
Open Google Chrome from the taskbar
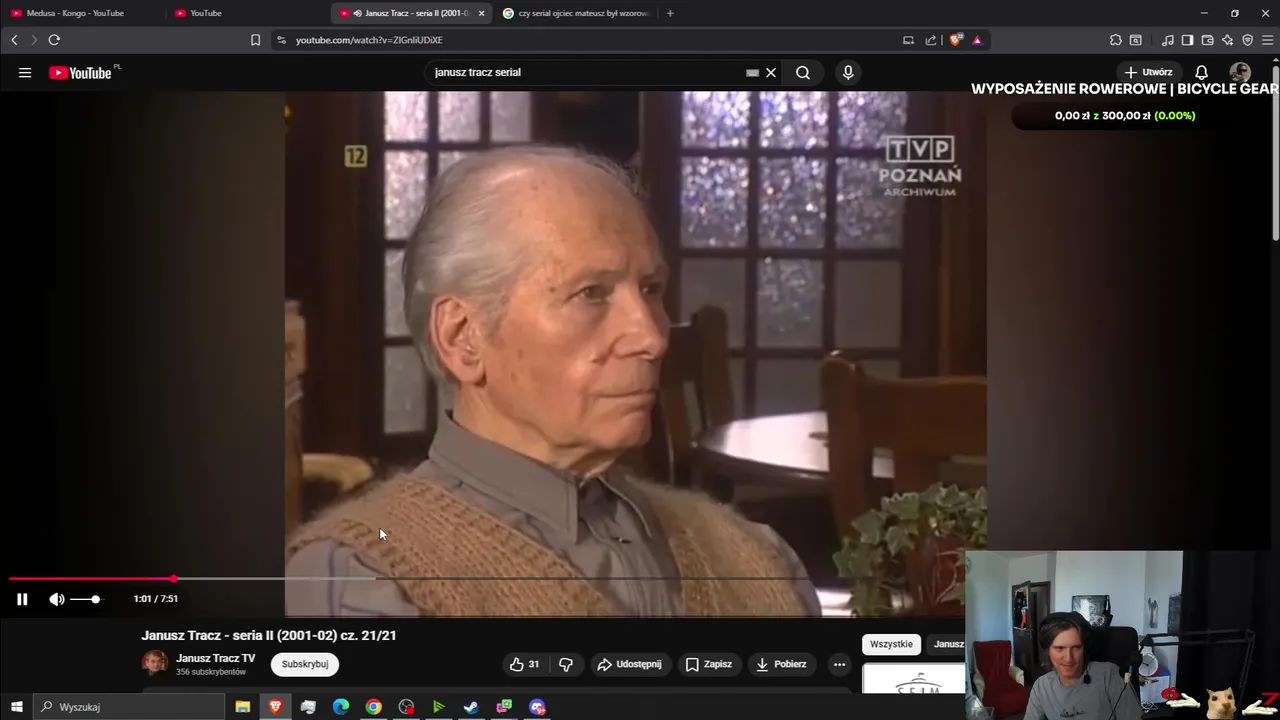click(373, 707)
